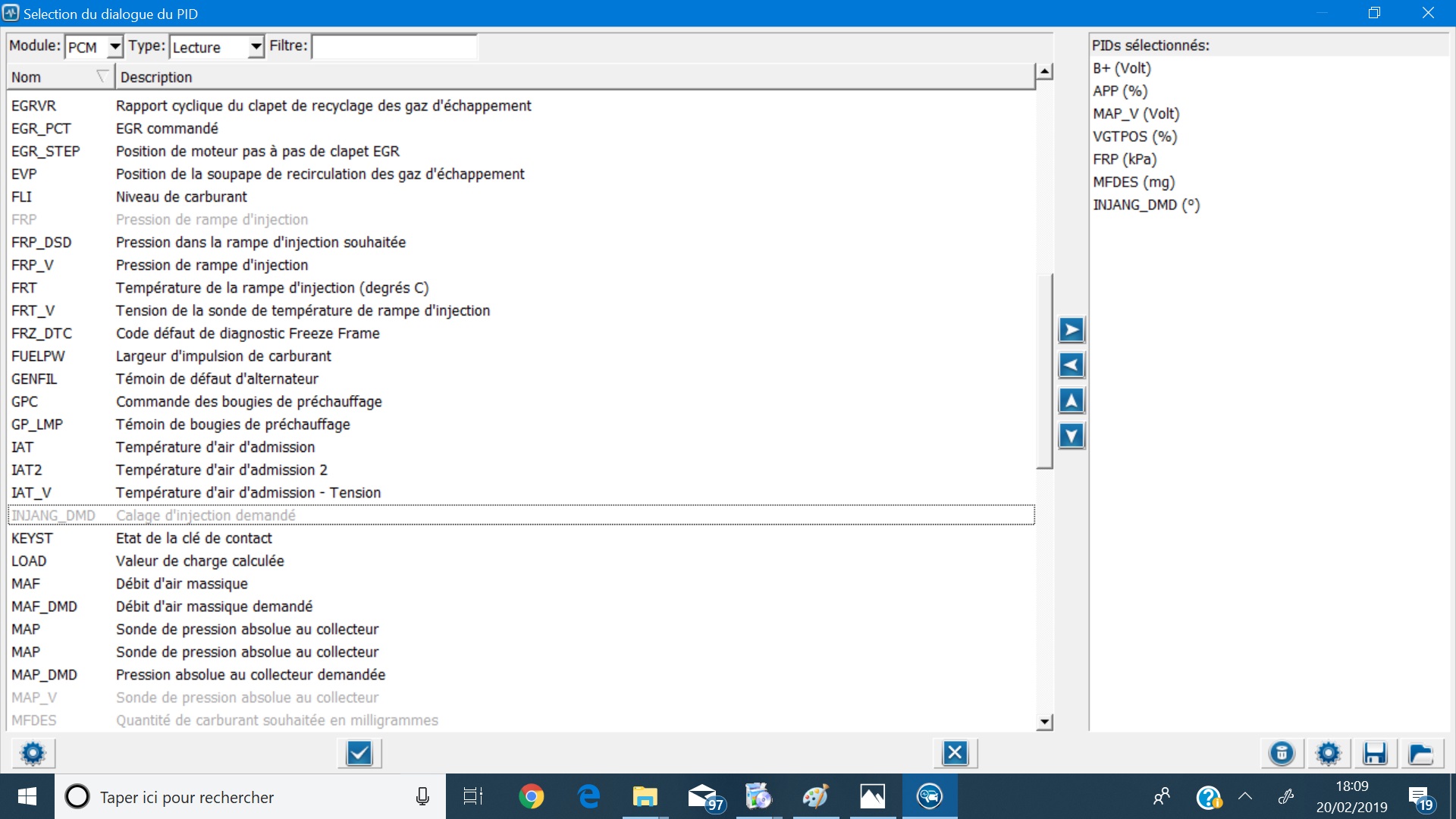
Task: Expand the Type dropdown showing Lecture
Action: [256, 47]
